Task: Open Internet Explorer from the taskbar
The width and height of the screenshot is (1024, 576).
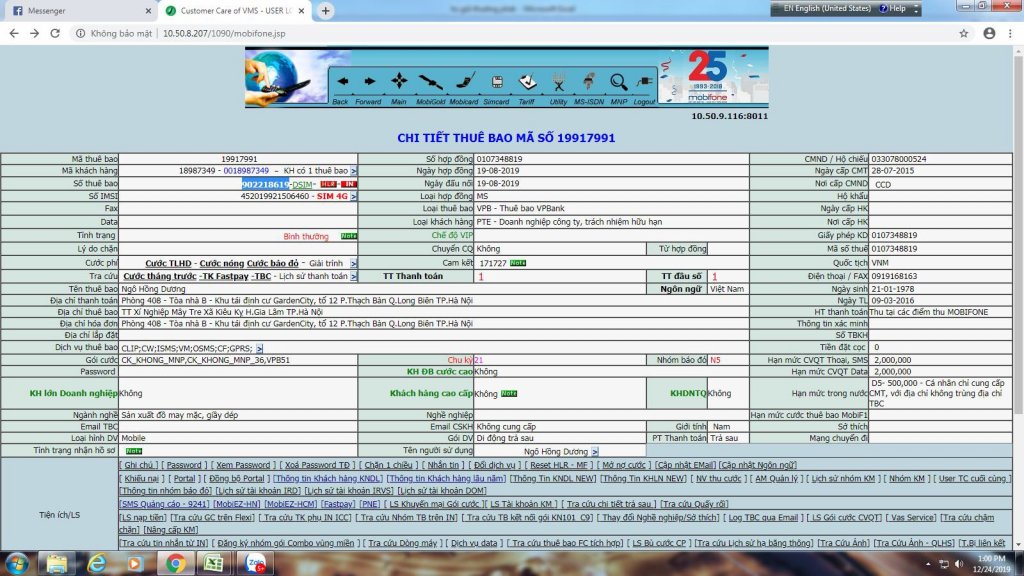Action: (96, 564)
